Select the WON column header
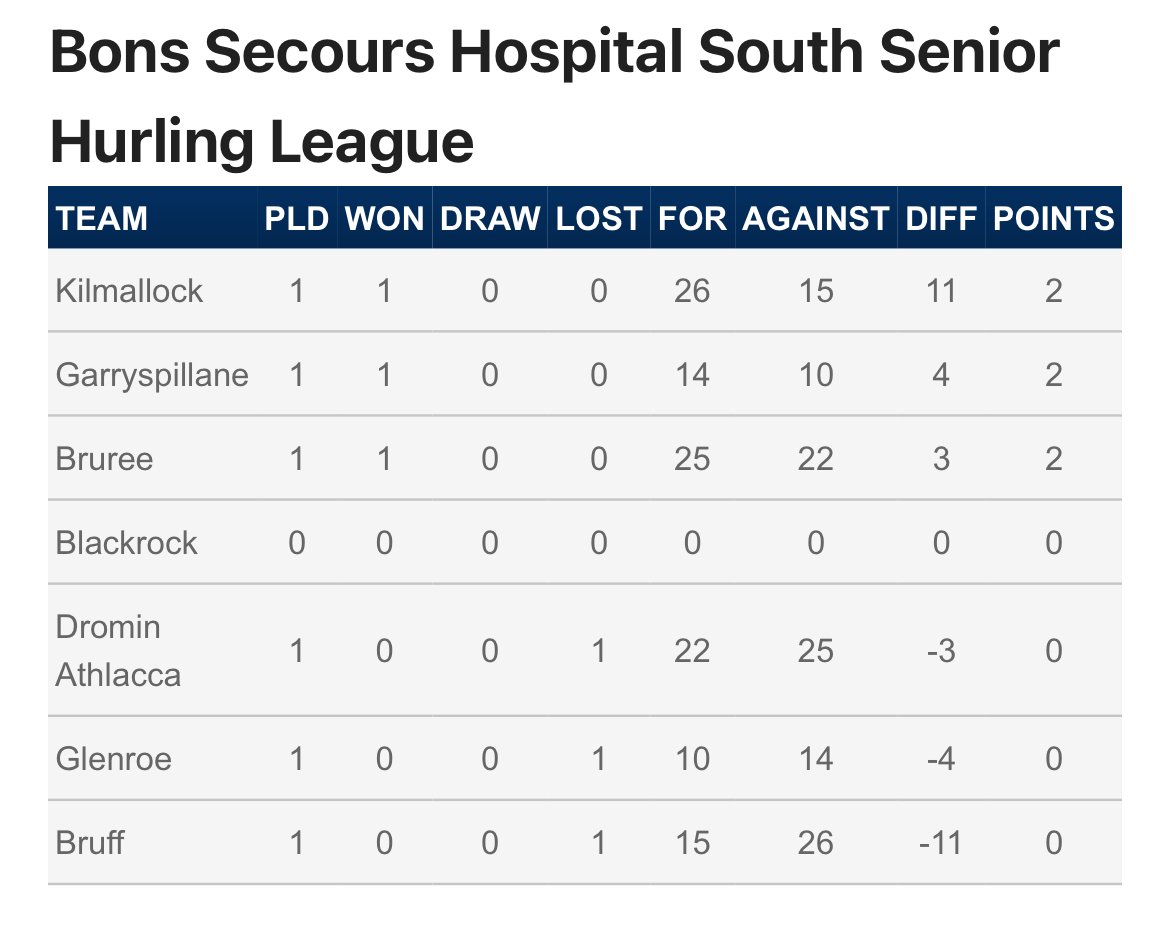Image resolution: width=1170 pixels, height=936 pixels. click(x=384, y=219)
